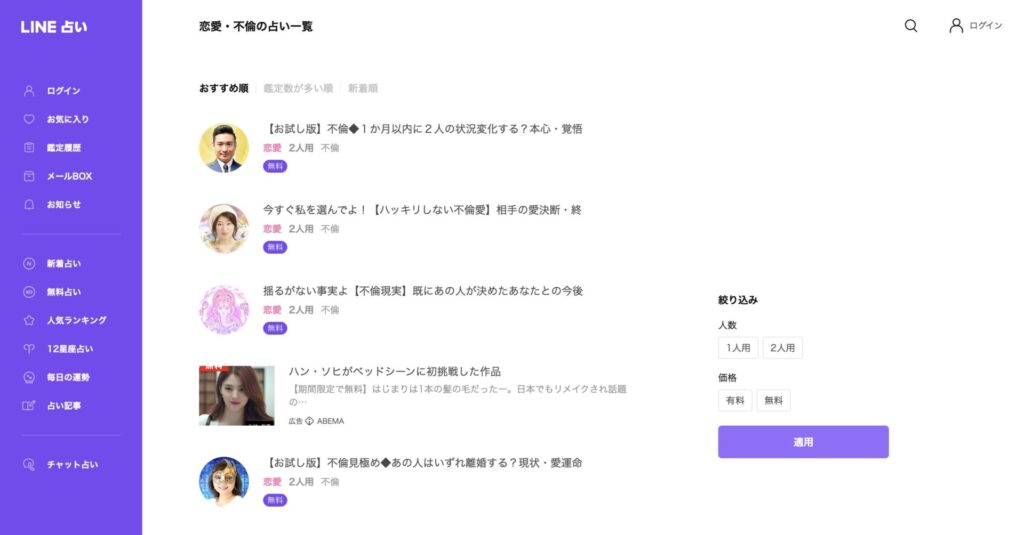The width and height of the screenshot is (1024, 535).
Task: Toggle the 無料 price filter
Action: pyautogui.click(x=774, y=400)
